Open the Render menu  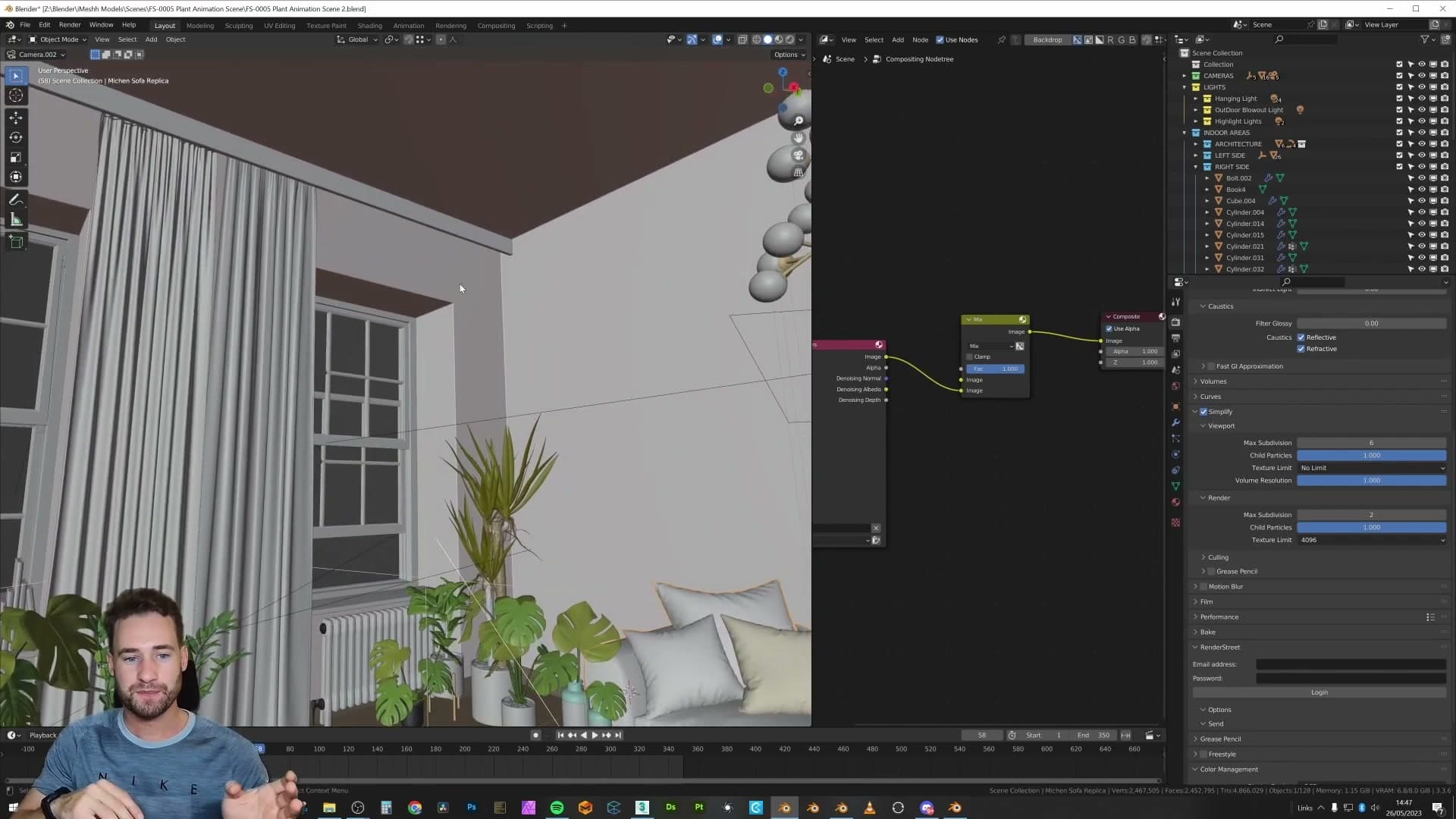[x=70, y=25]
